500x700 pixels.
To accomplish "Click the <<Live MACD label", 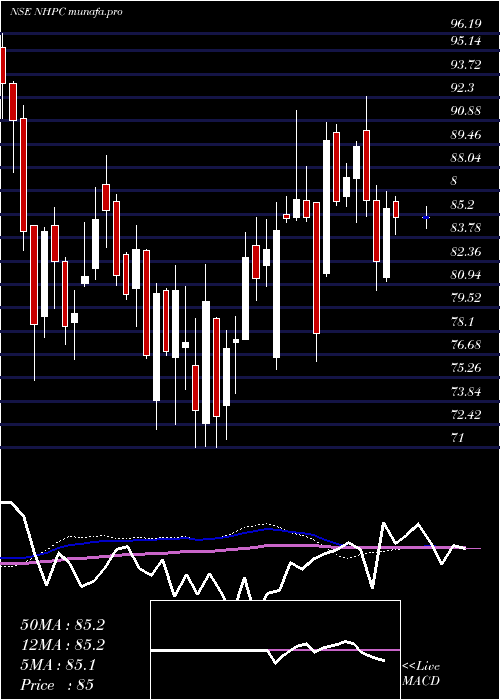I will coord(421,674).
